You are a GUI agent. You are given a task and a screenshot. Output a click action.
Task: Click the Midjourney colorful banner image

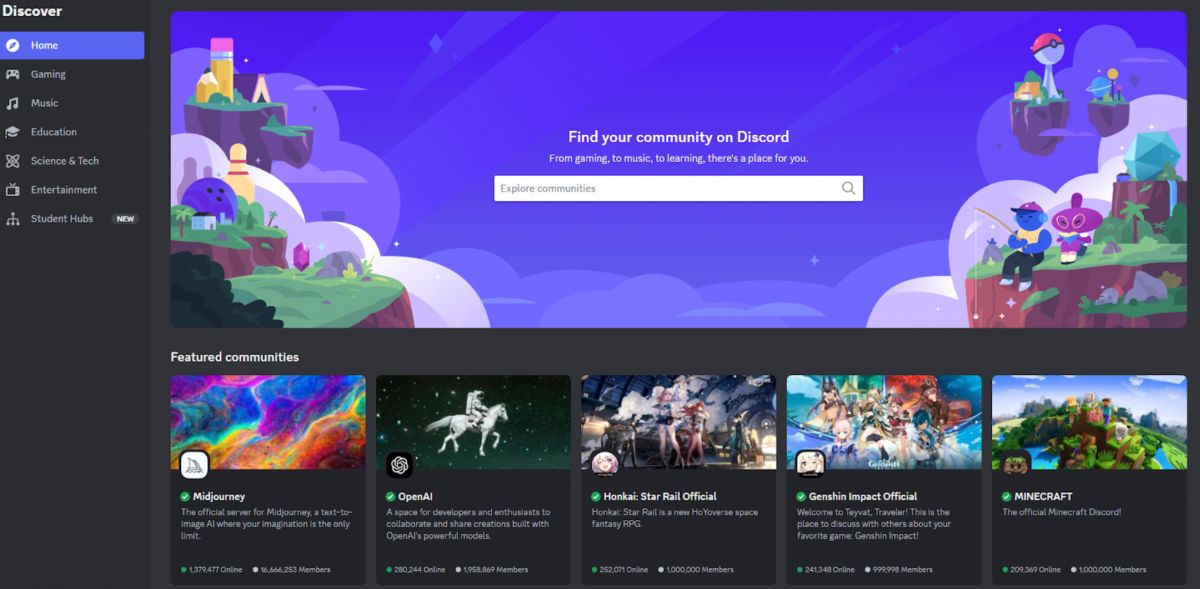[268, 422]
